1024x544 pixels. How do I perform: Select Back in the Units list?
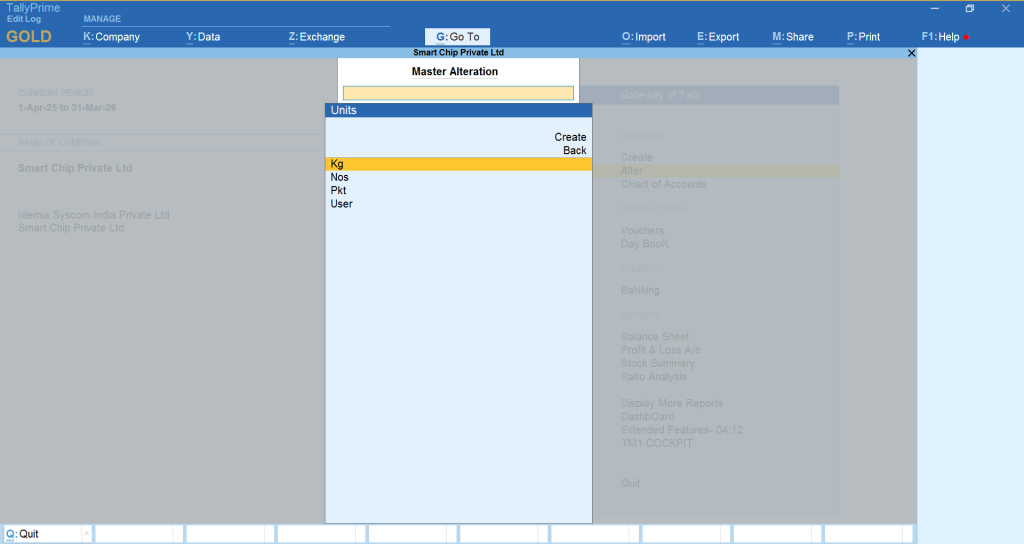(x=574, y=150)
